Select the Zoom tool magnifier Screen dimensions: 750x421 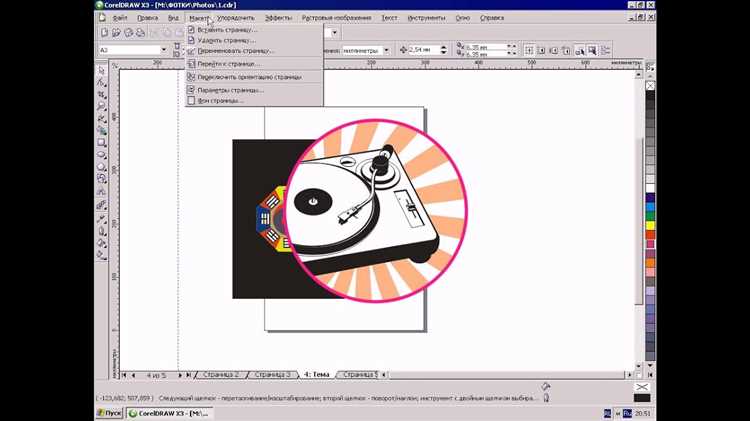coord(102,106)
